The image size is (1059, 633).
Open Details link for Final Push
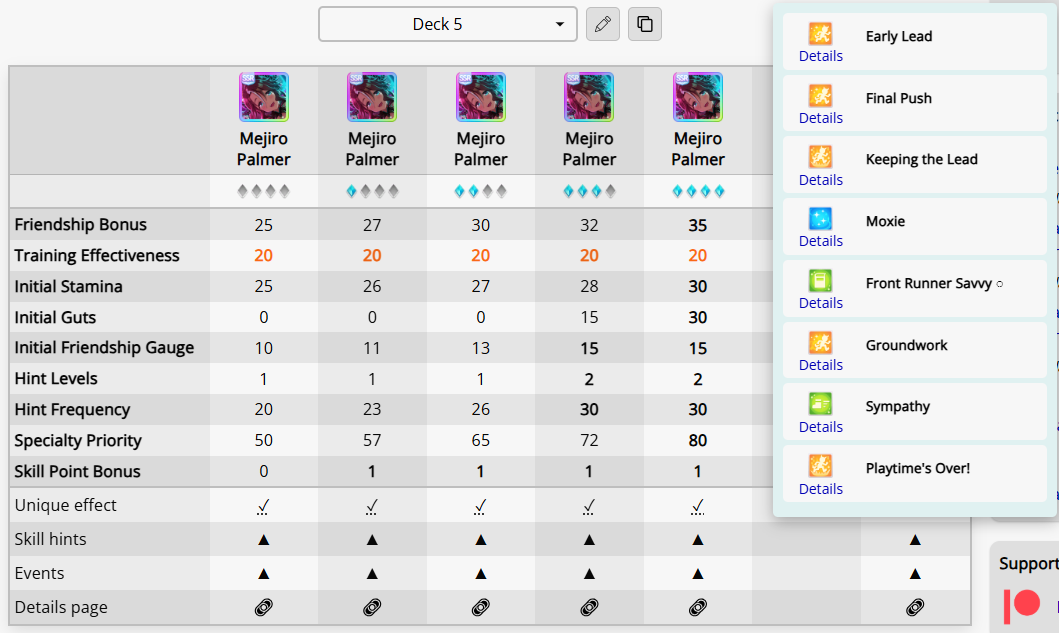tap(821, 118)
